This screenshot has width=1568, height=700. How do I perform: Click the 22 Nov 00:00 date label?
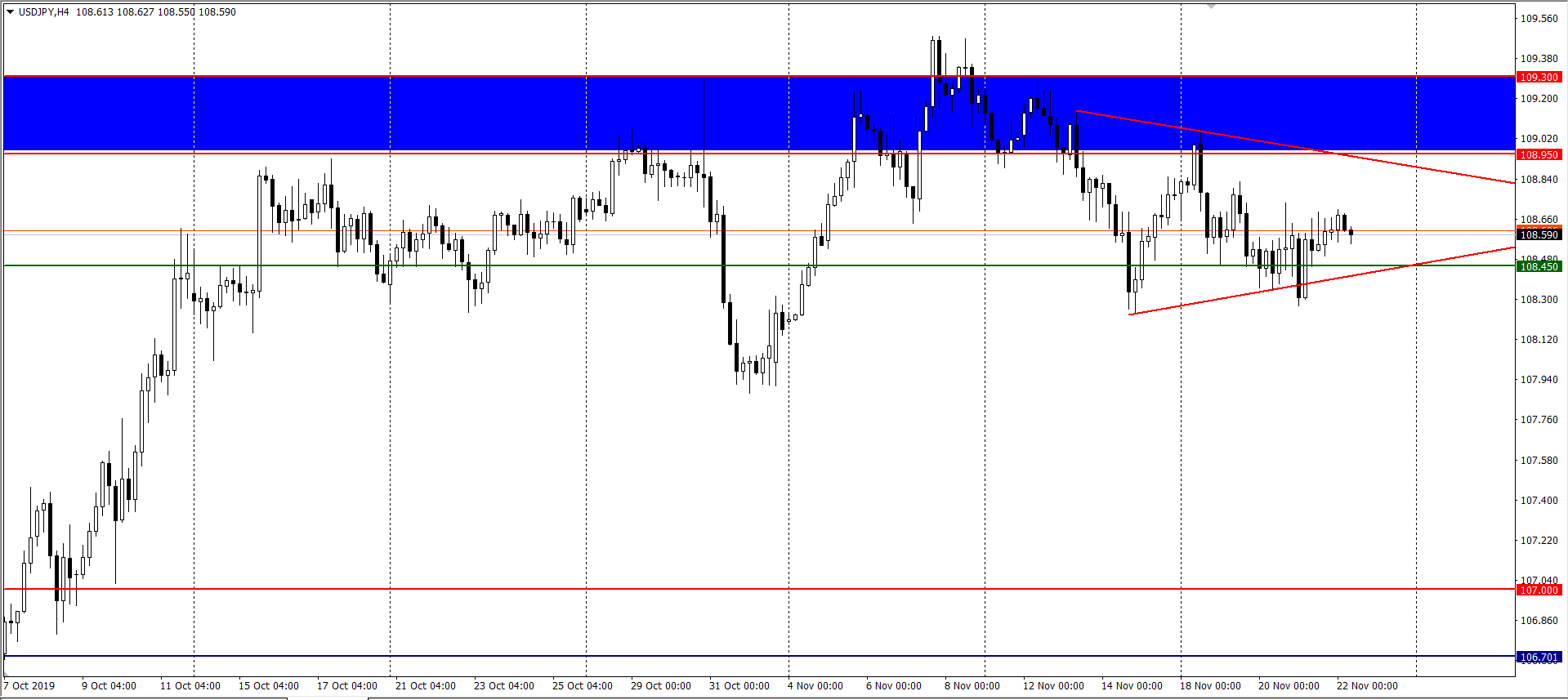[1367, 686]
